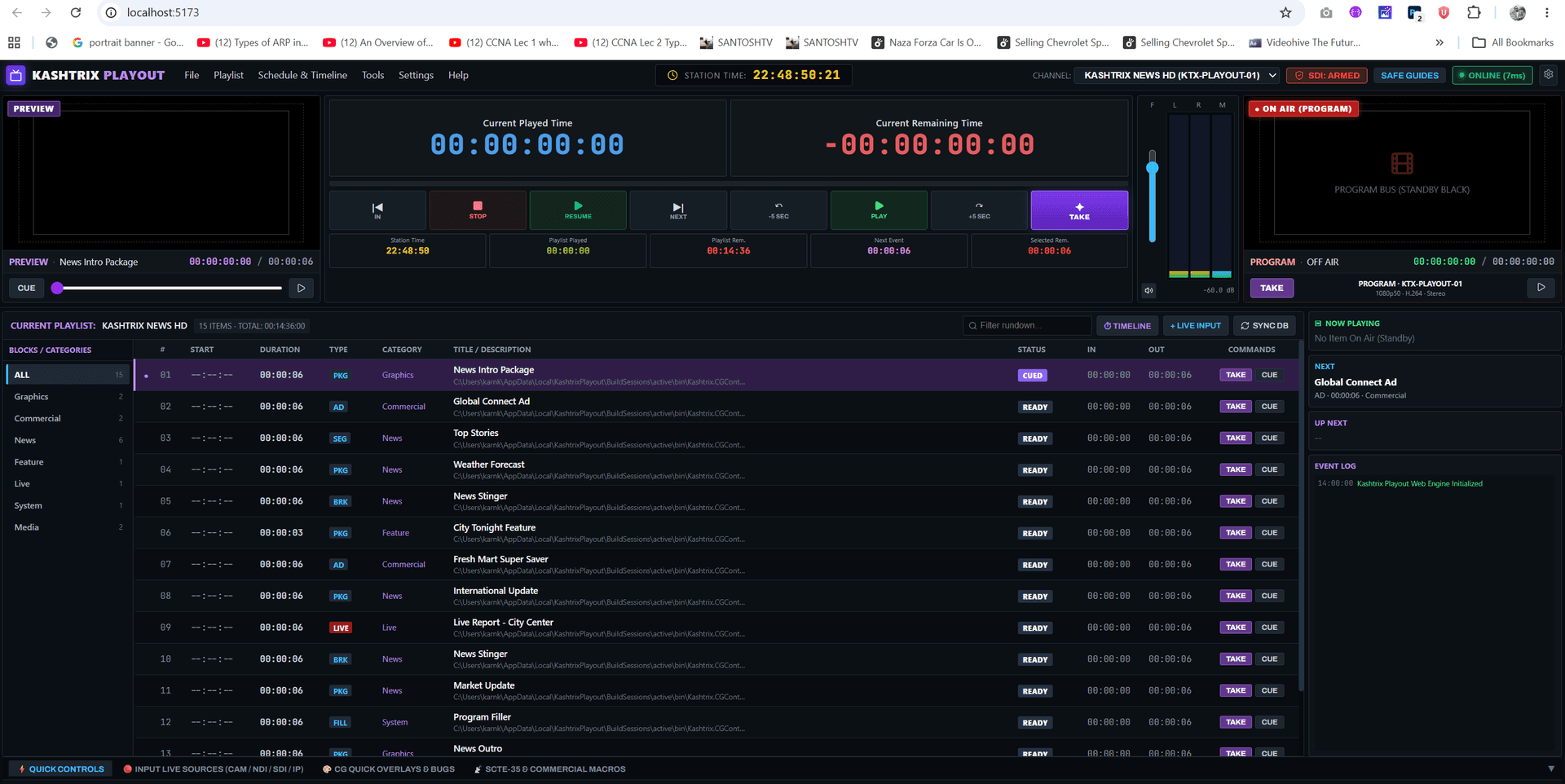Start playback with the green PLAY button
Screen dimensions: 1565x784
(879, 210)
